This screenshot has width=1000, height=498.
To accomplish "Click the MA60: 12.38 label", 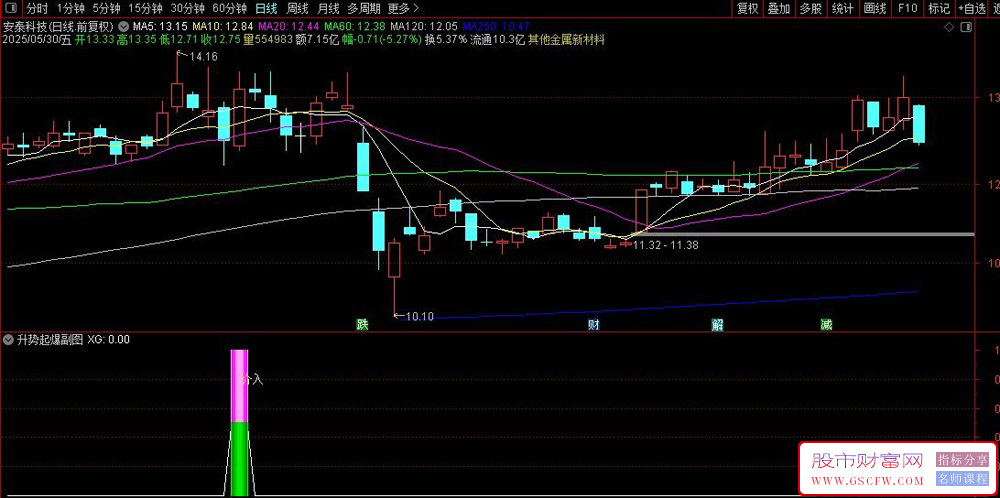I will 356,27.
